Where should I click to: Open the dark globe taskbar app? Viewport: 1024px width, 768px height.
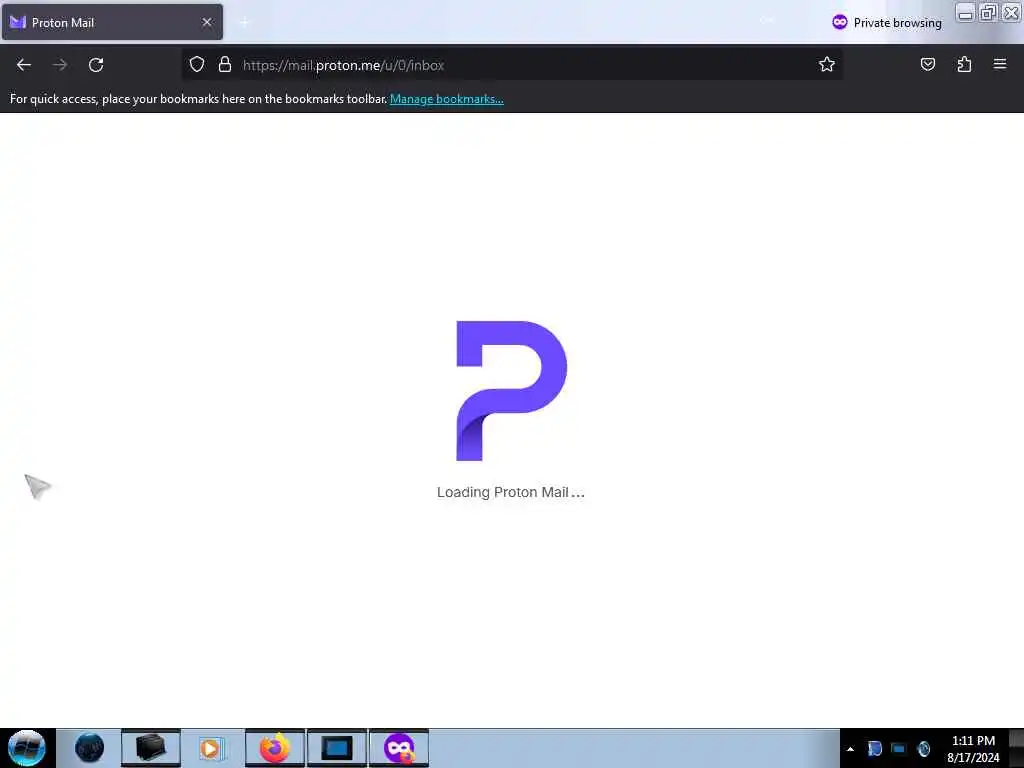pos(89,748)
